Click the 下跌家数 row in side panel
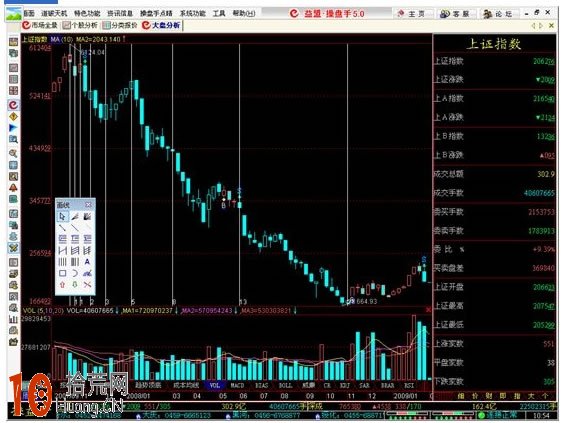Image resolution: width=561 pixels, height=423 pixels. coord(494,382)
